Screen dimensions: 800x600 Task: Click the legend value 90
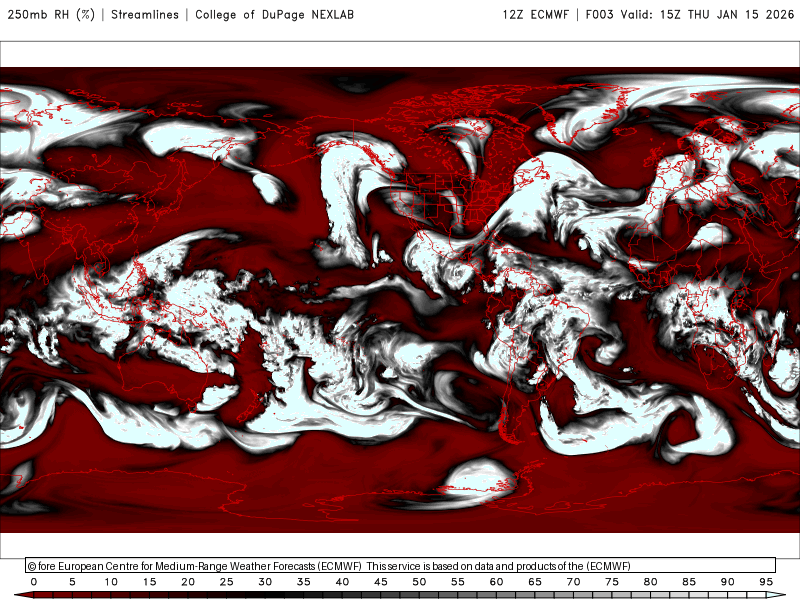click(728, 582)
